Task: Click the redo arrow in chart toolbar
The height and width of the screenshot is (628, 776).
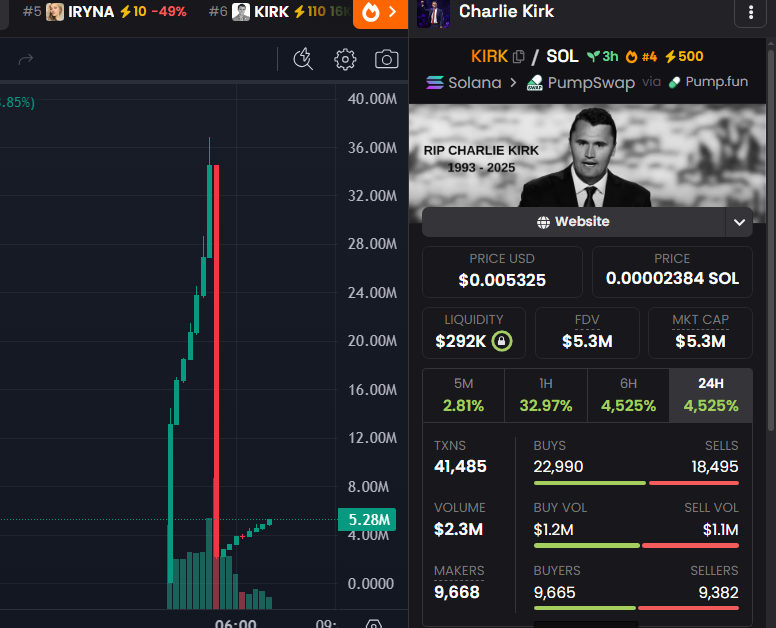Action: pyautogui.click(x=26, y=59)
